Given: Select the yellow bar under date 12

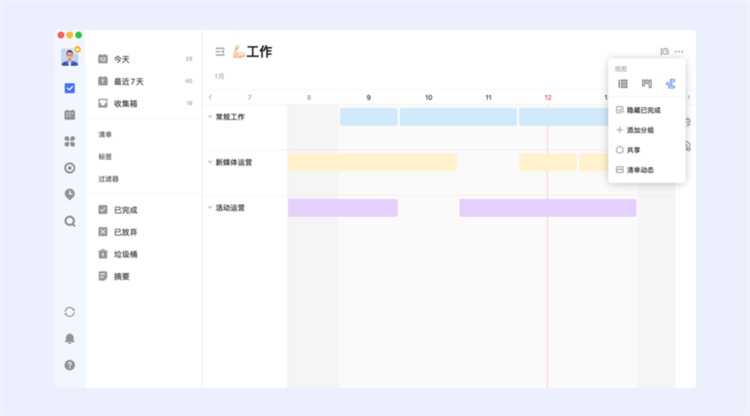Looking at the screenshot, I should pos(548,162).
